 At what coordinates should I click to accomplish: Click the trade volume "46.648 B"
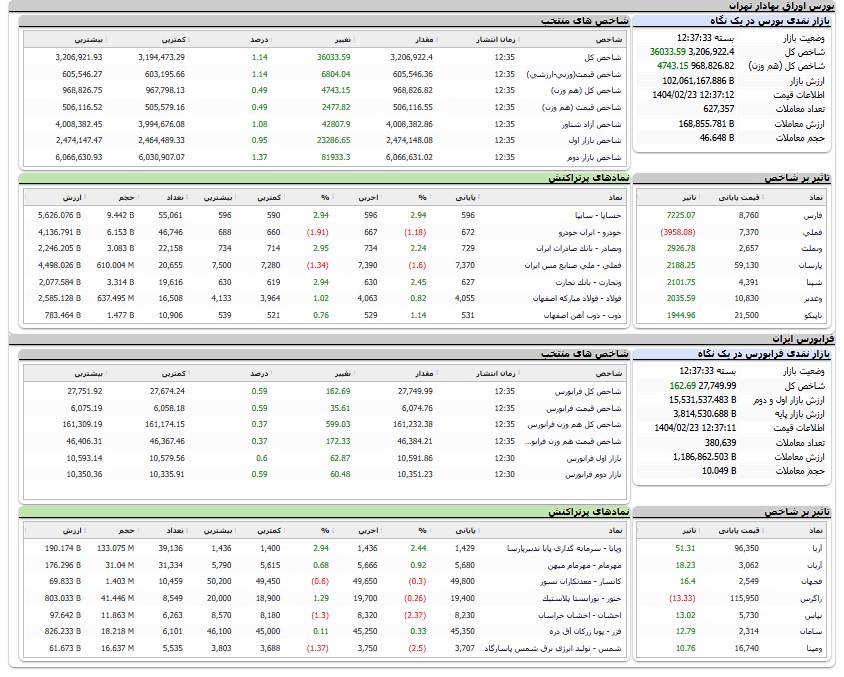pos(717,138)
